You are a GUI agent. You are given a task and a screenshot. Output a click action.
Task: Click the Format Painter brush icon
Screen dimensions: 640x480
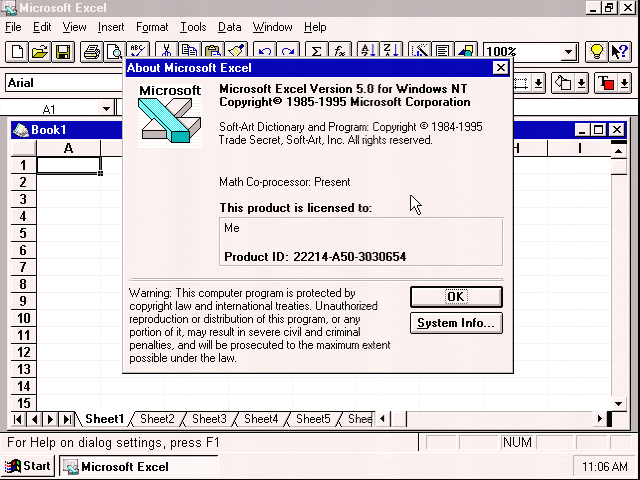pyautogui.click(x=235, y=51)
